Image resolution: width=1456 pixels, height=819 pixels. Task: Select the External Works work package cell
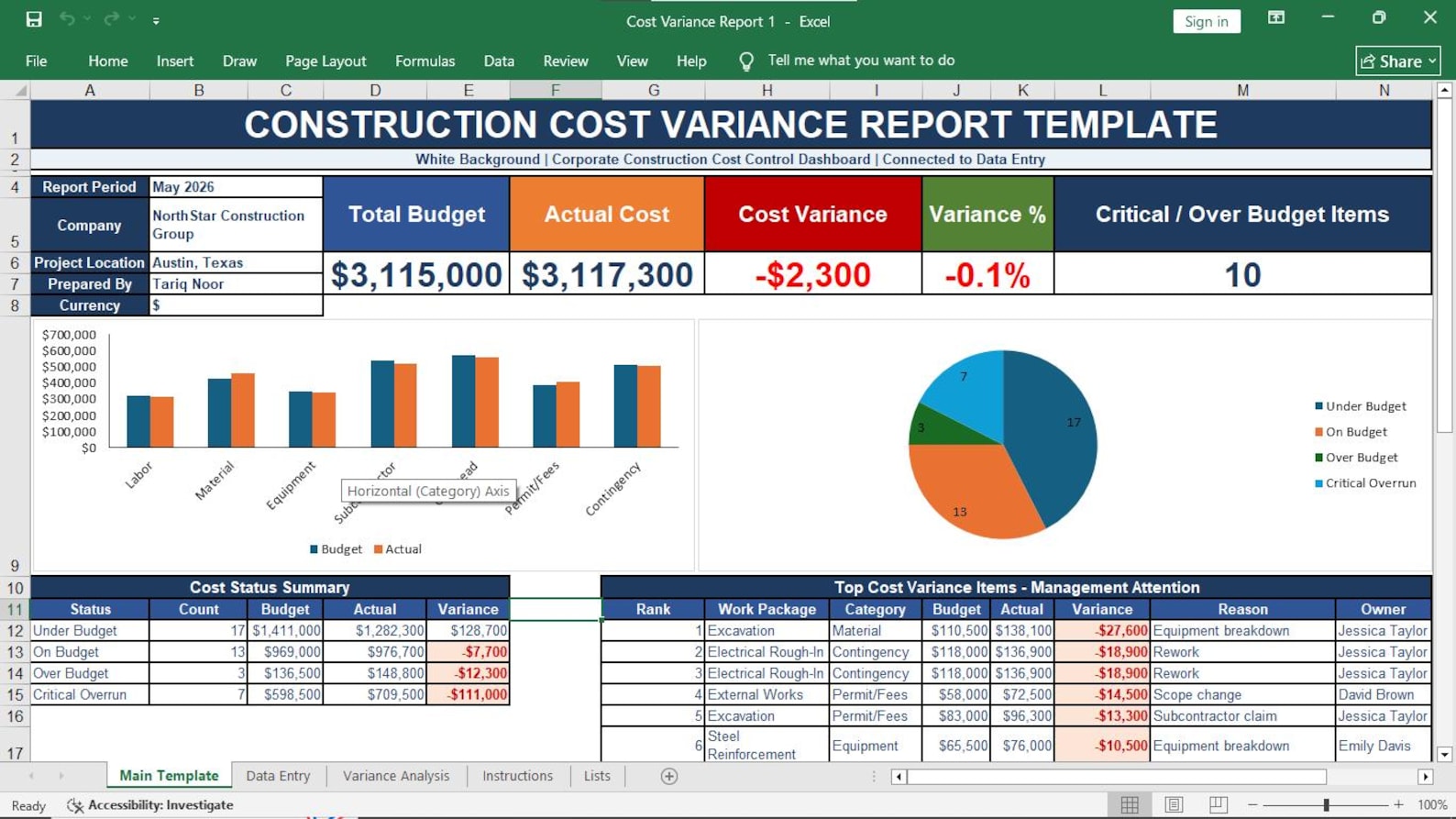click(x=767, y=695)
